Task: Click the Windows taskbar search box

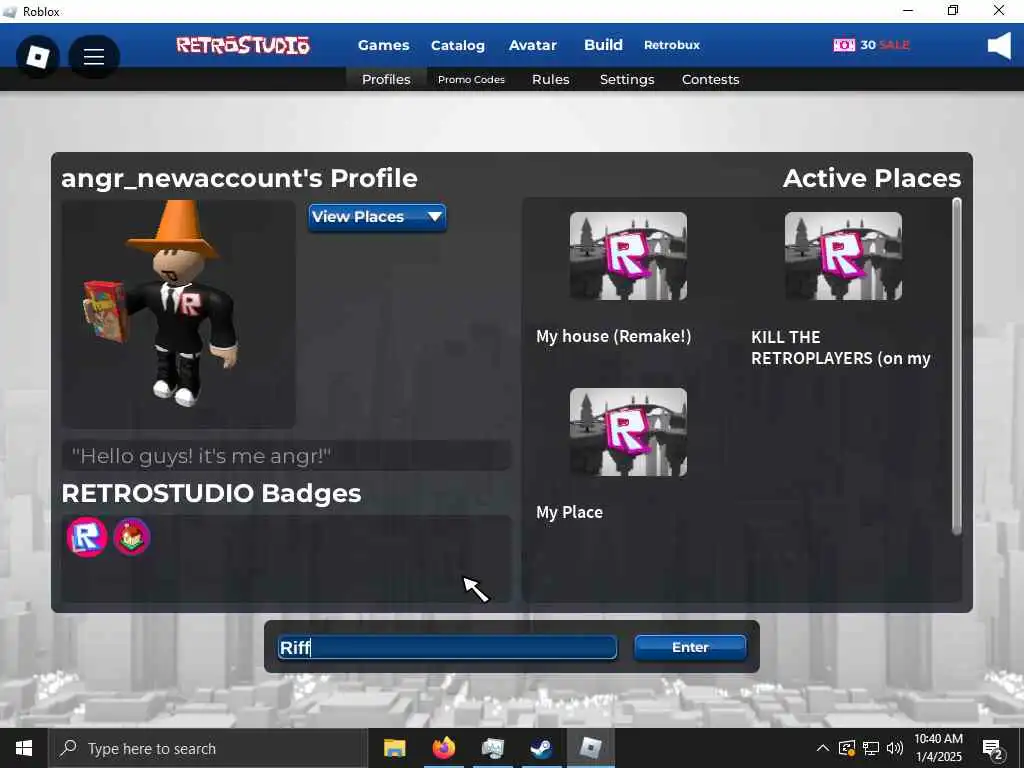Action: (208, 748)
